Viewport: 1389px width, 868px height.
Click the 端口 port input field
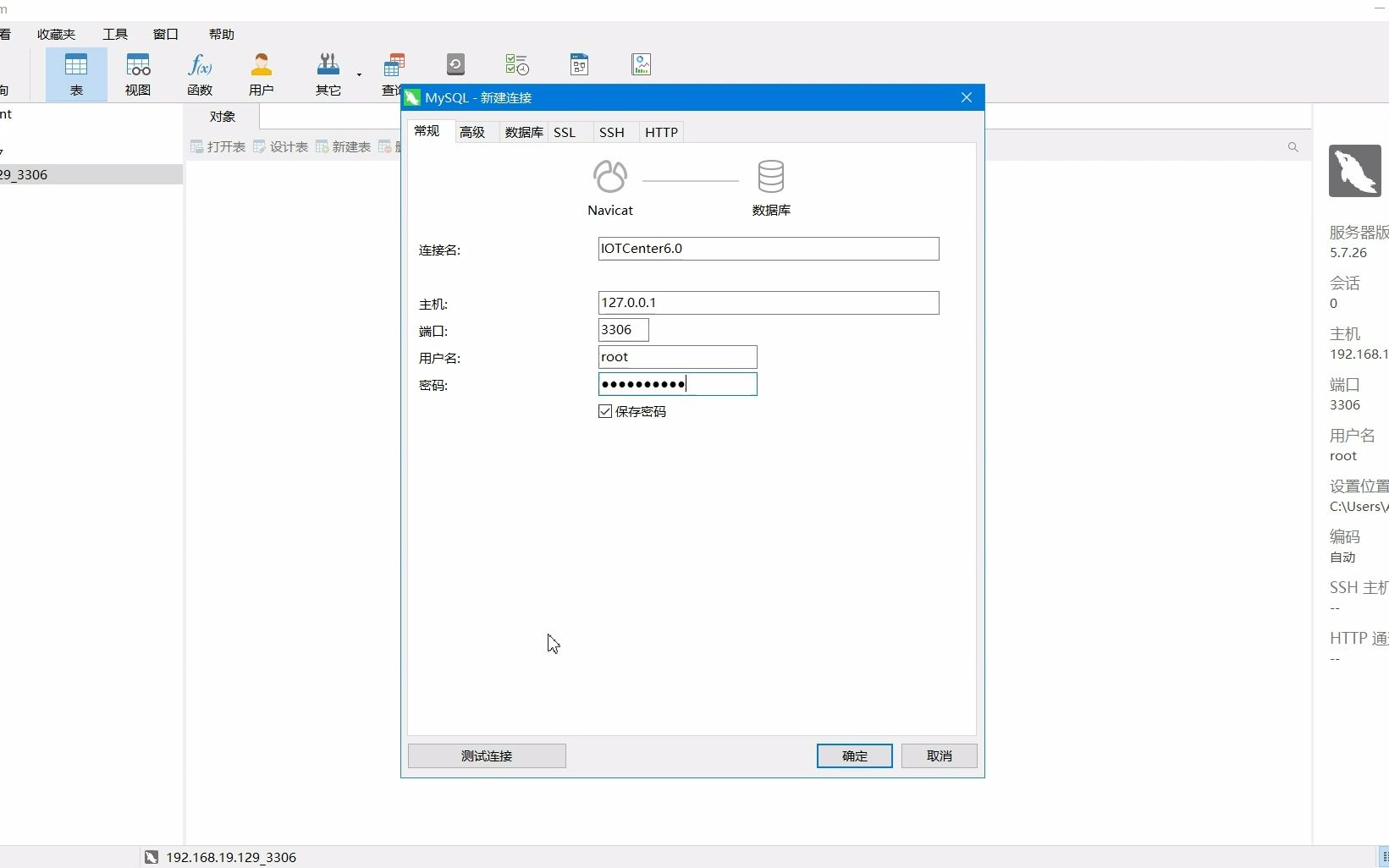click(x=624, y=330)
